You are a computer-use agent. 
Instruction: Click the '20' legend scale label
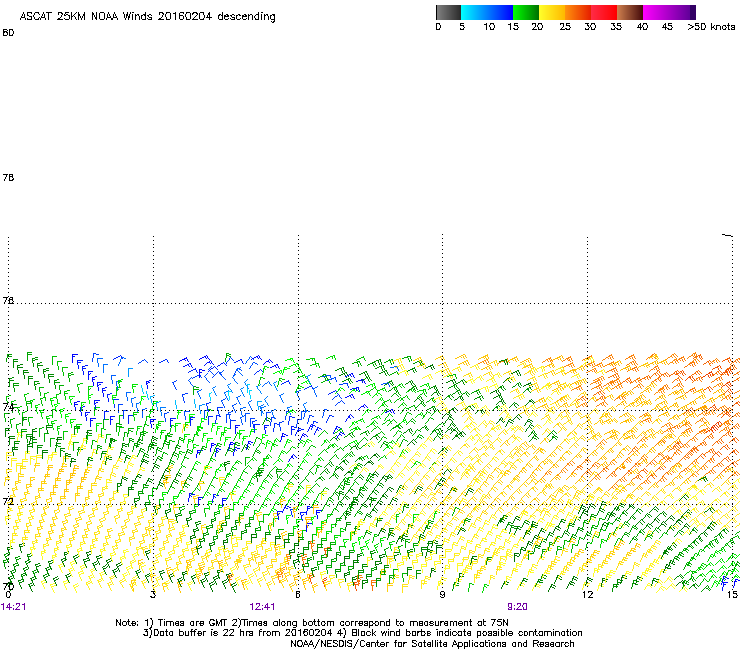pyautogui.click(x=537, y=27)
